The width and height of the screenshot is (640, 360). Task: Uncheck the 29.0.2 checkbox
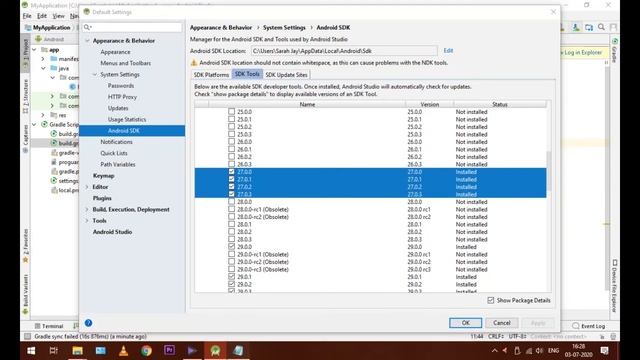pyautogui.click(x=231, y=284)
